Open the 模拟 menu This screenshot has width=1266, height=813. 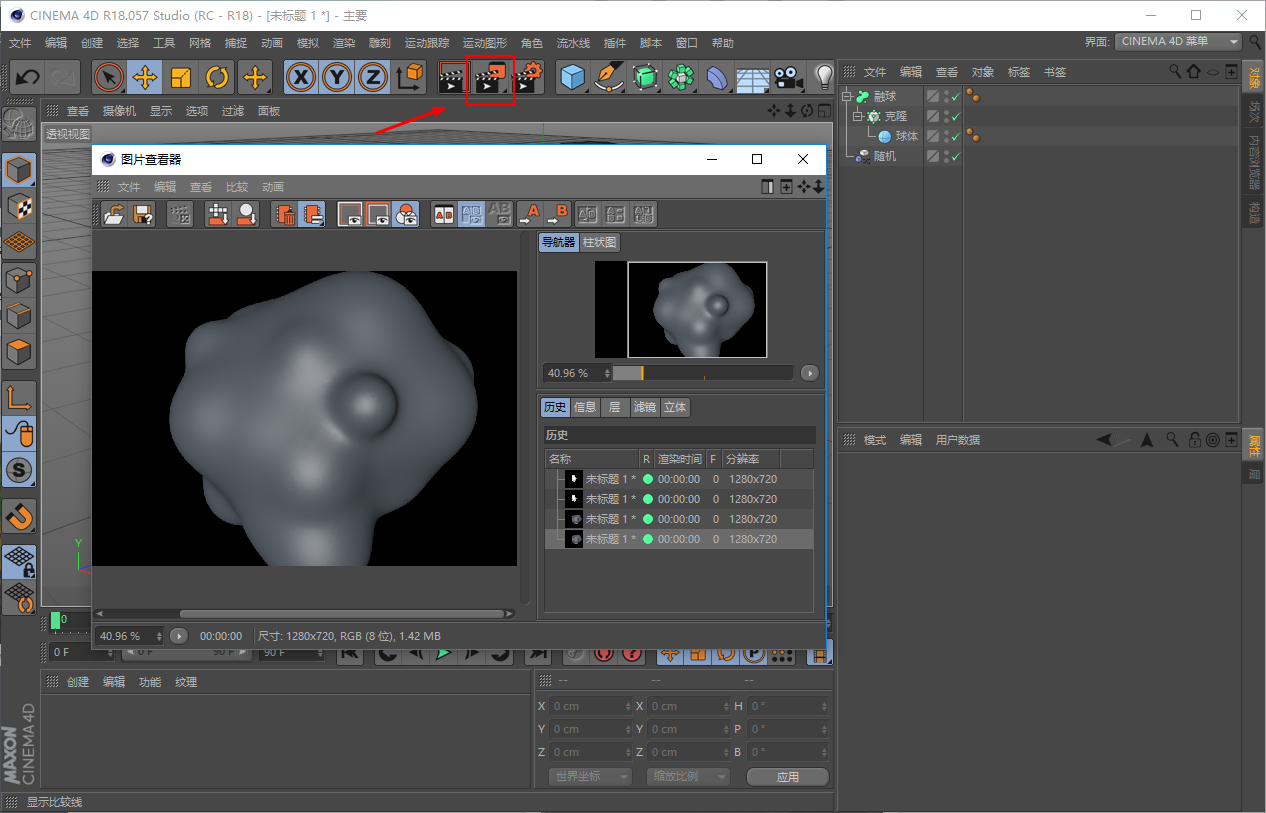click(308, 43)
